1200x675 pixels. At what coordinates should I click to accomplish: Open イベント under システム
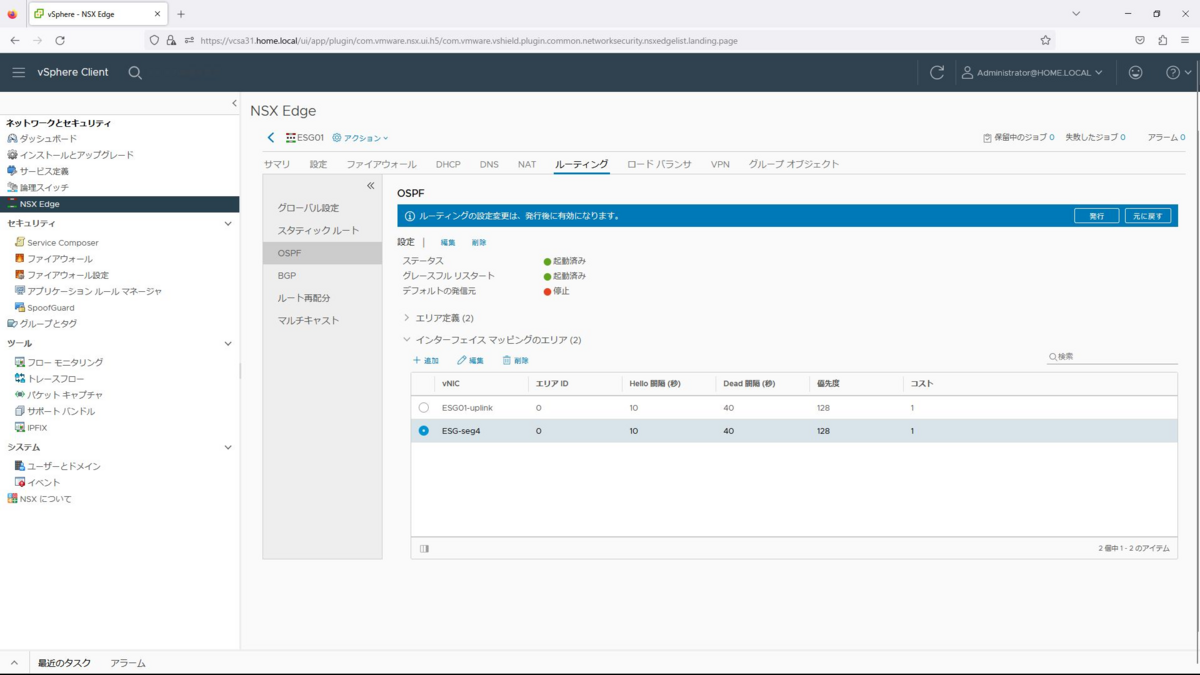coord(43,482)
